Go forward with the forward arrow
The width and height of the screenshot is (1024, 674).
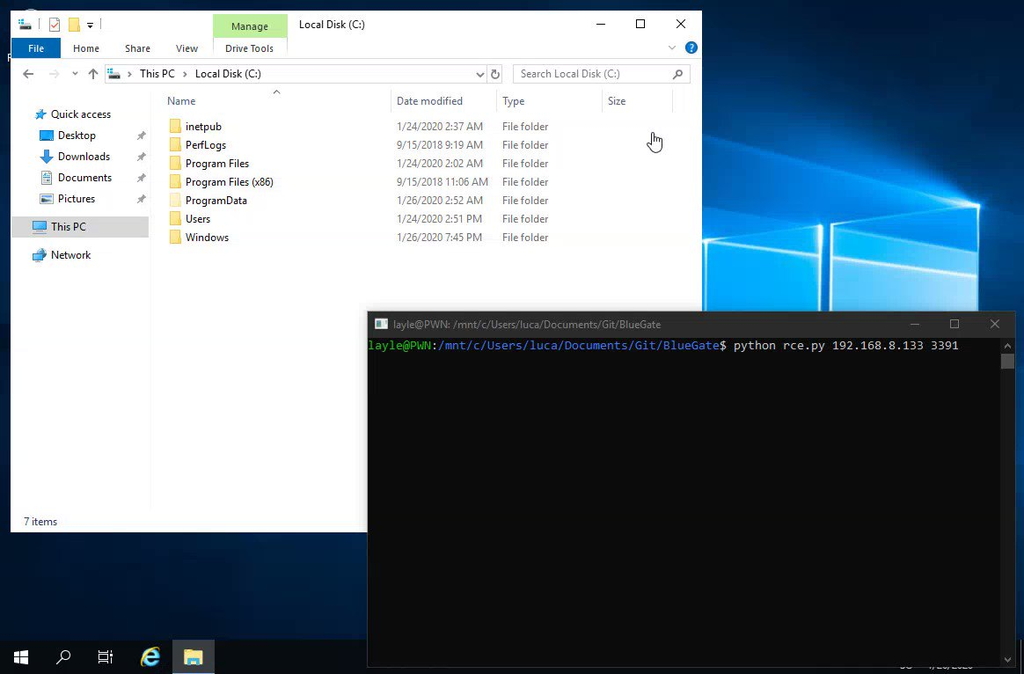[x=54, y=74]
